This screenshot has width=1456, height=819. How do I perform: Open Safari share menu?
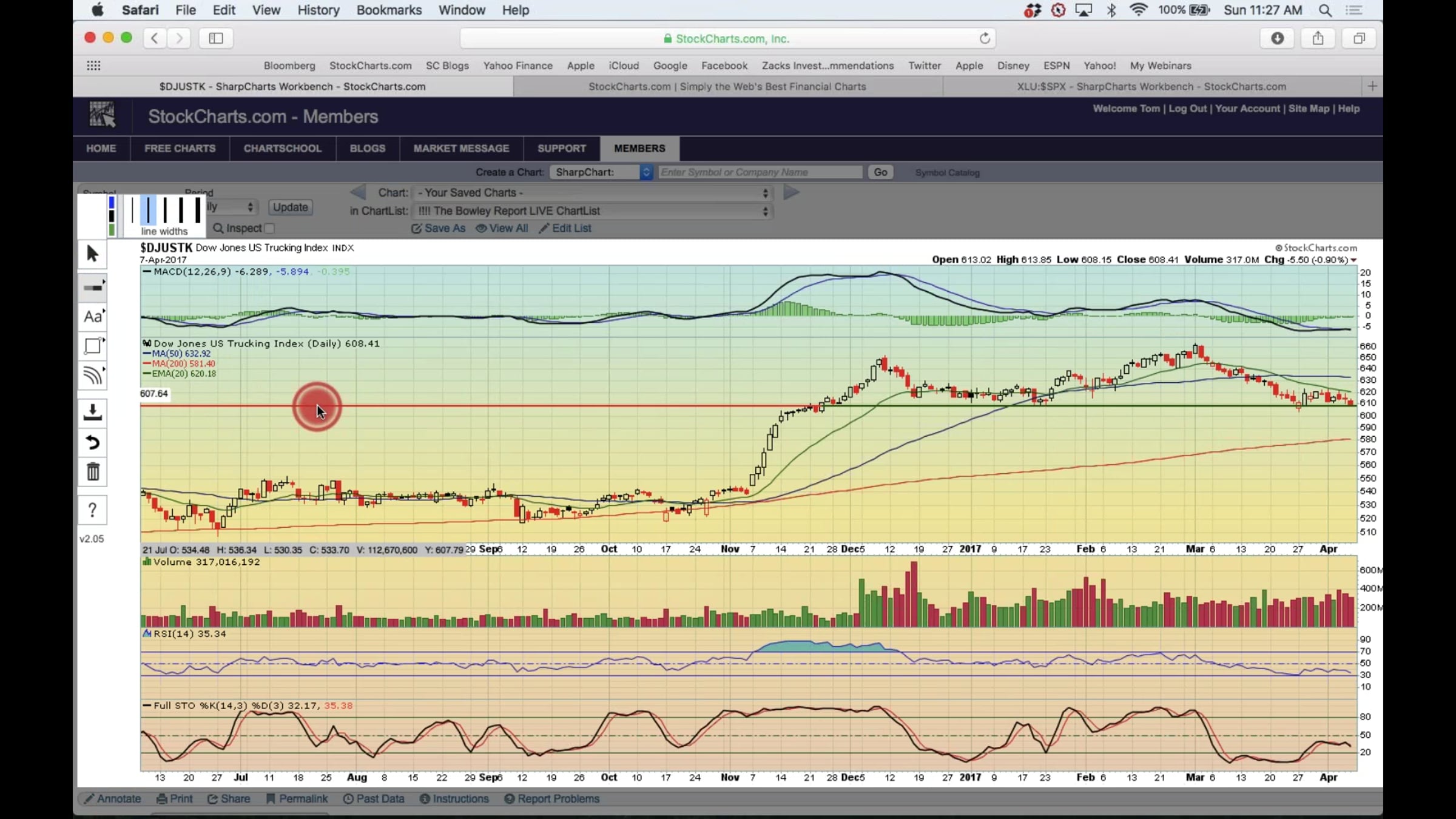click(x=1318, y=38)
